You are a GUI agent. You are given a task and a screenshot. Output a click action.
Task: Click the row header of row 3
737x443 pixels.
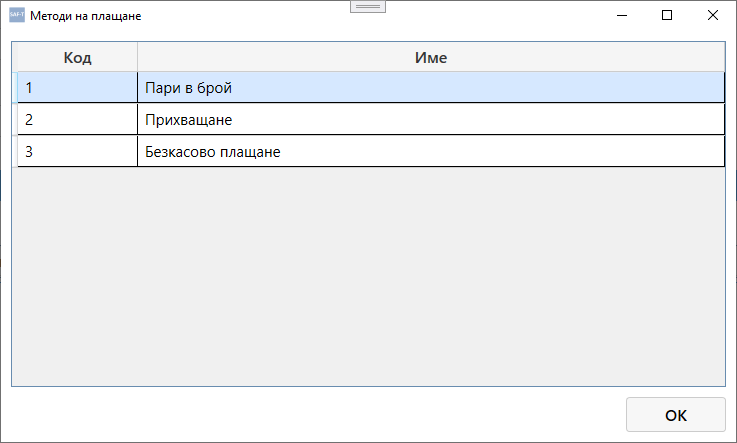click(15, 151)
